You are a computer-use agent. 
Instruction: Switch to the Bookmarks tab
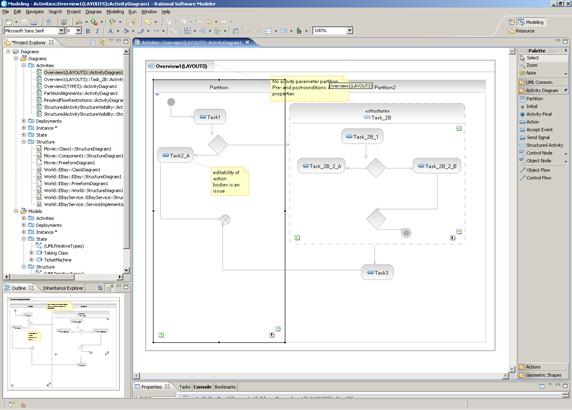pyautogui.click(x=225, y=387)
